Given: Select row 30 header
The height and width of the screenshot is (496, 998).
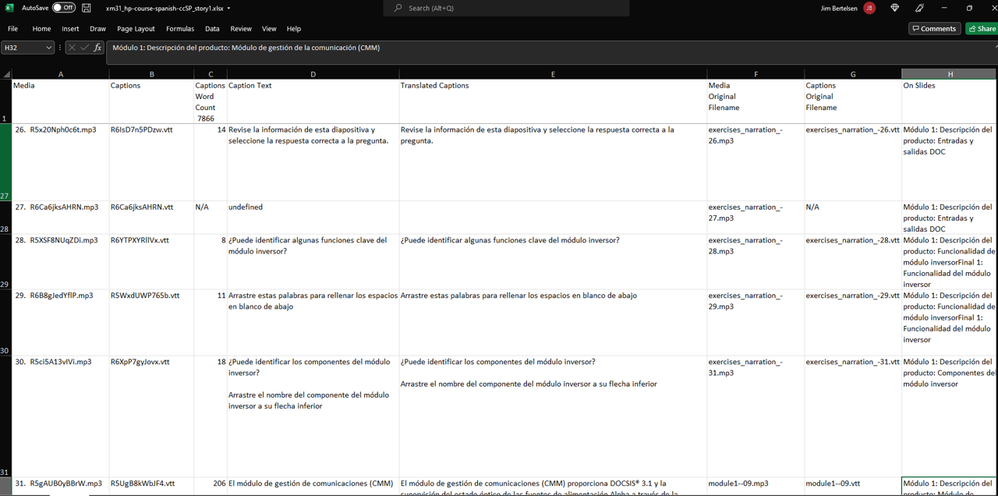Looking at the screenshot, I should pos(6,322).
